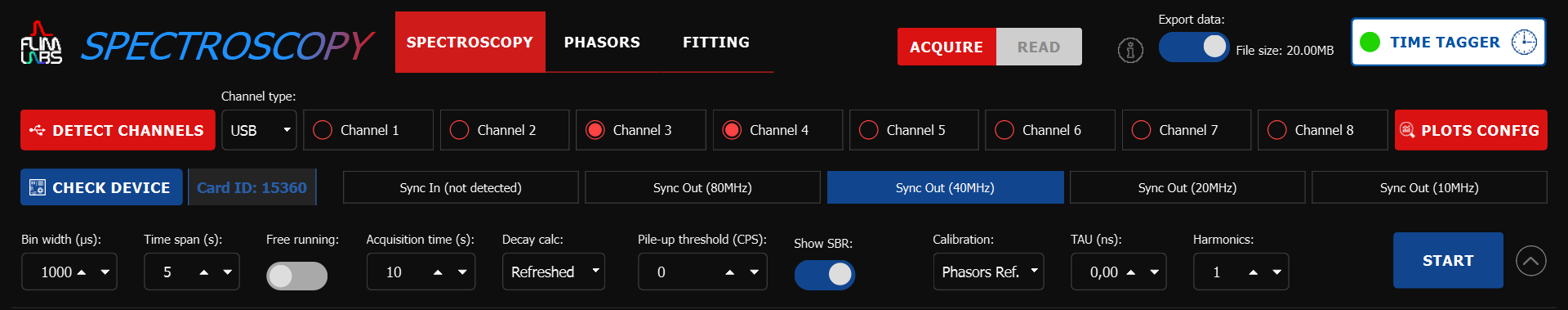Image resolution: width=1568 pixels, height=310 pixels.
Task: Deselect the Channel 3 radio button
Action: click(x=595, y=130)
